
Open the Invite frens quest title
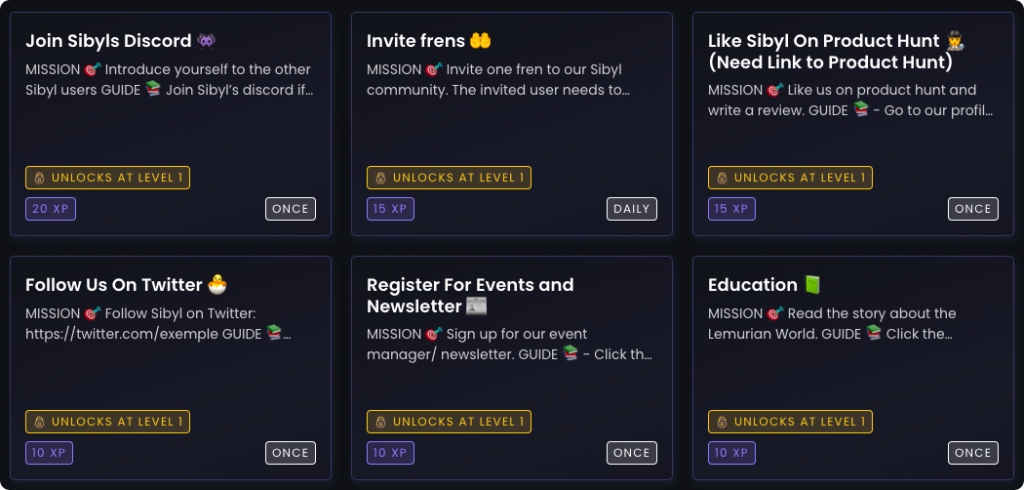pos(415,41)
